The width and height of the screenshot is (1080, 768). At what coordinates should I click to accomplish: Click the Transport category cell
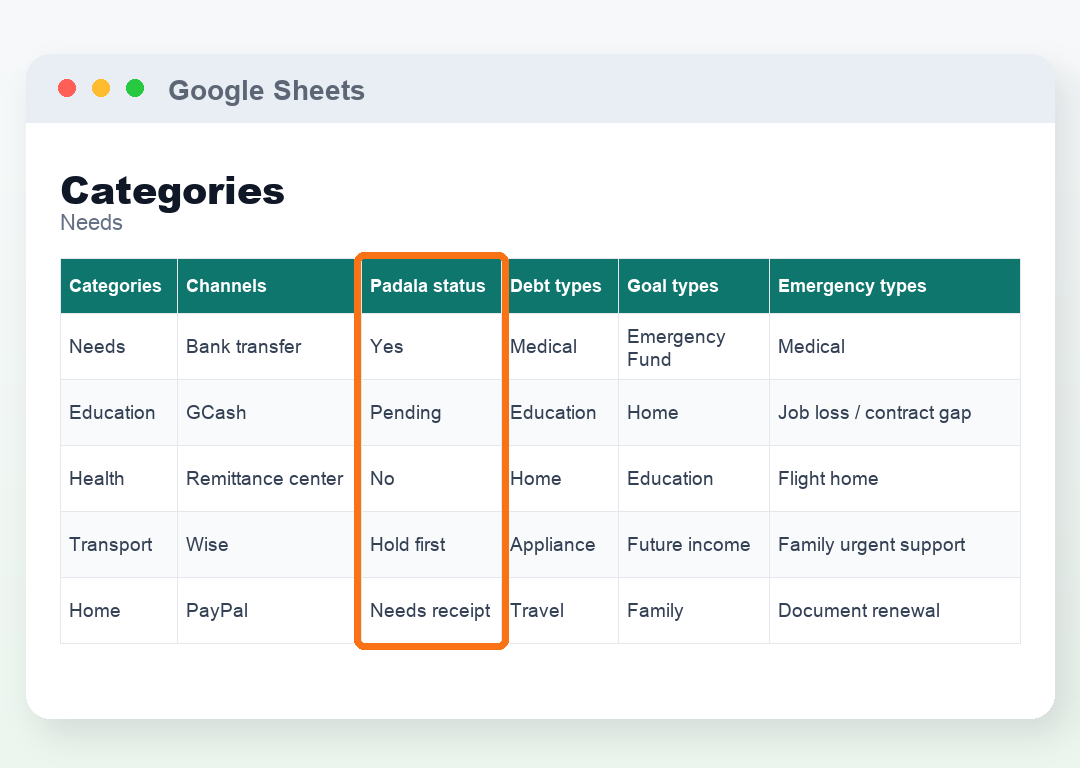pyautogui.click(x=119, y=545)
